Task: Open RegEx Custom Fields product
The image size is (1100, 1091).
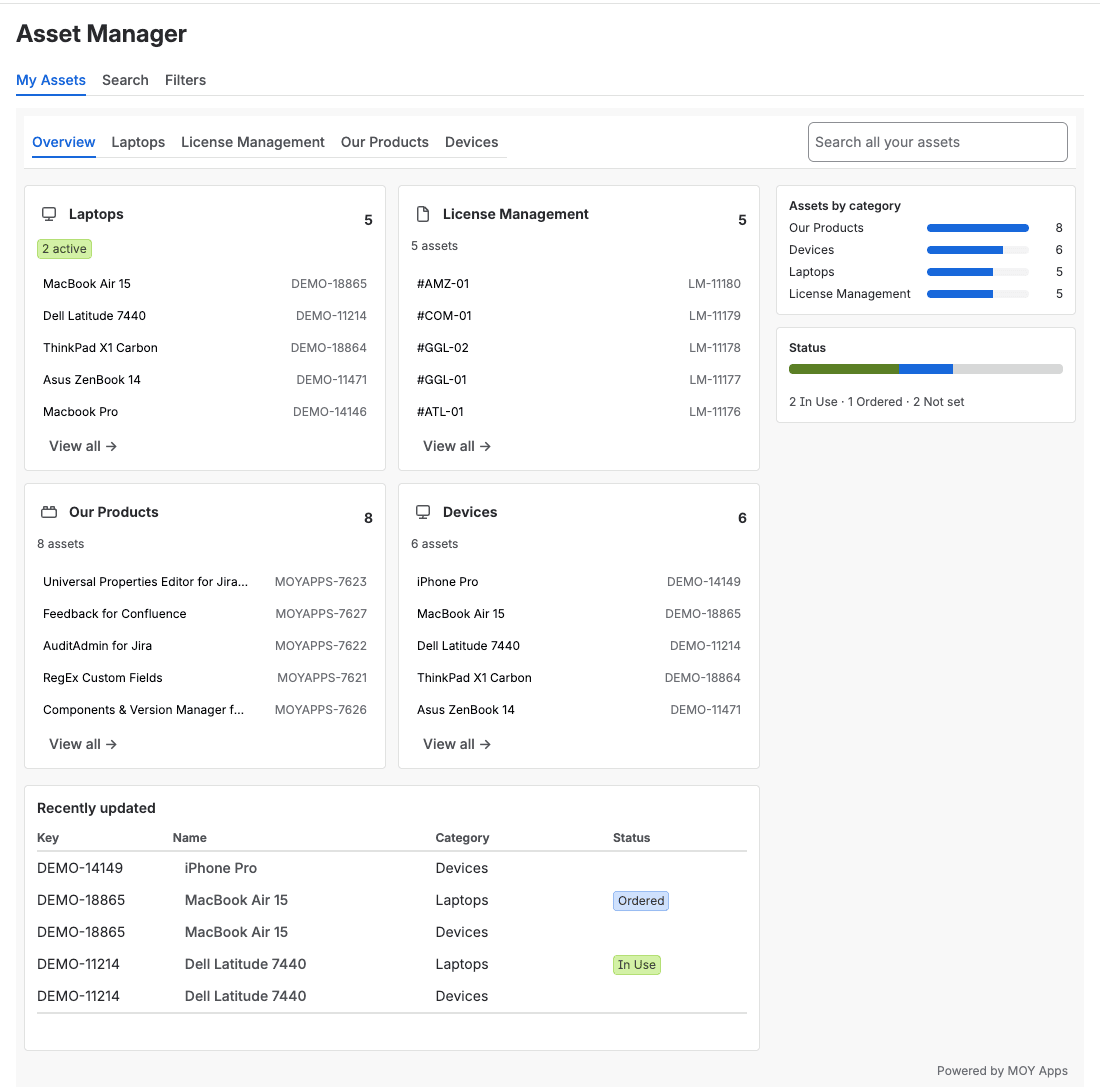Action: [205, 678]
